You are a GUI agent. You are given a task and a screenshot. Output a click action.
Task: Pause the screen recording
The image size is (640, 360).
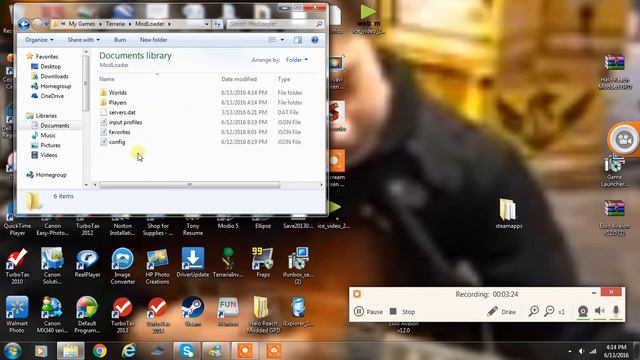click(x=368, y=311)
